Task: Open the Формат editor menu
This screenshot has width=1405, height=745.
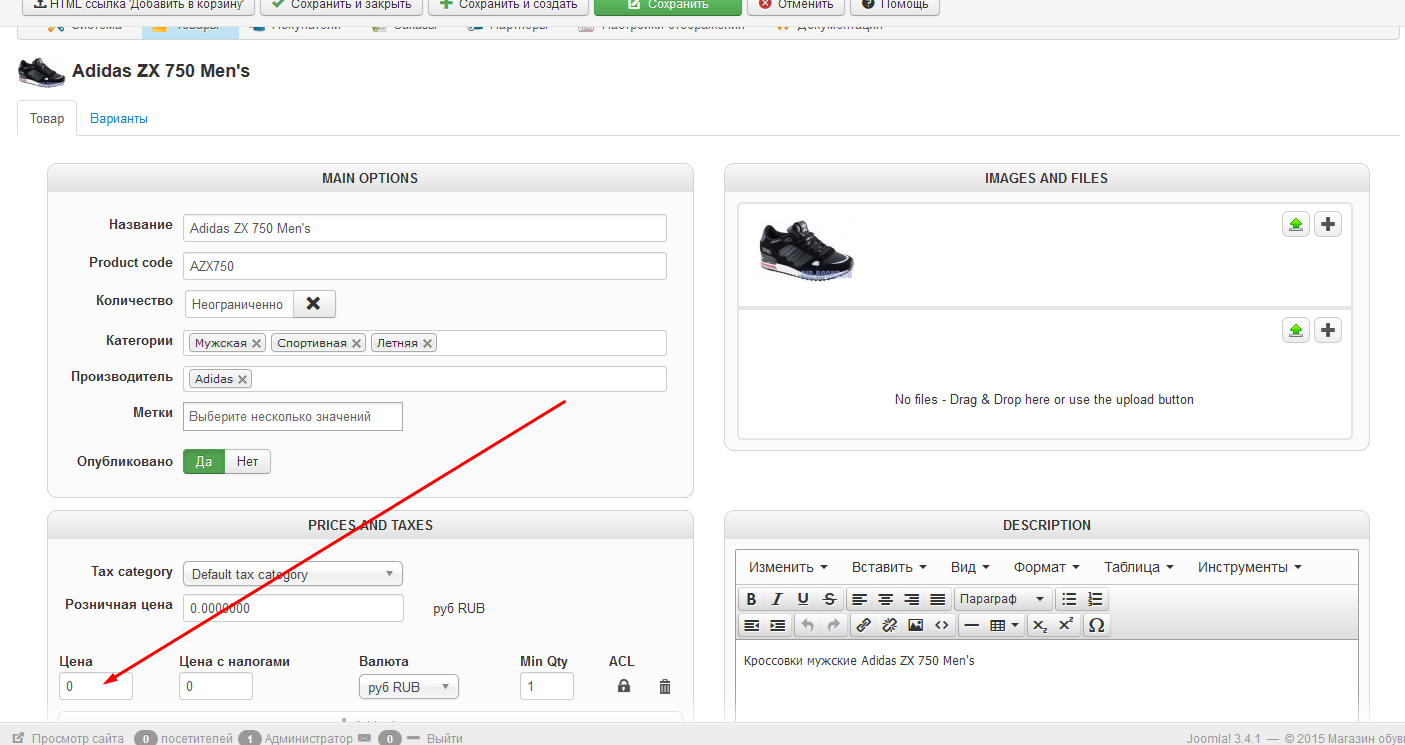Action: coord(1049,567)
